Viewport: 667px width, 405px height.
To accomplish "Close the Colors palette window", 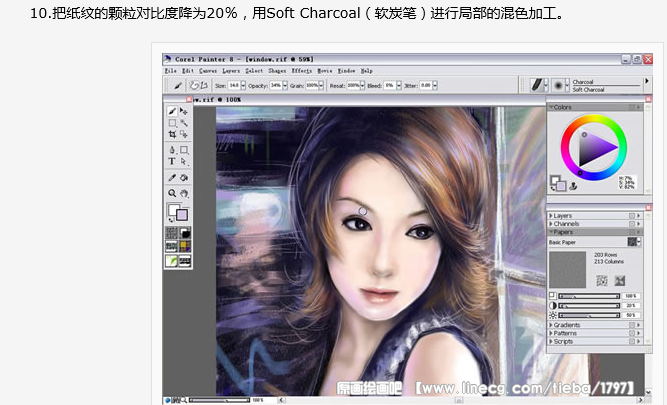I will [648, 99].
